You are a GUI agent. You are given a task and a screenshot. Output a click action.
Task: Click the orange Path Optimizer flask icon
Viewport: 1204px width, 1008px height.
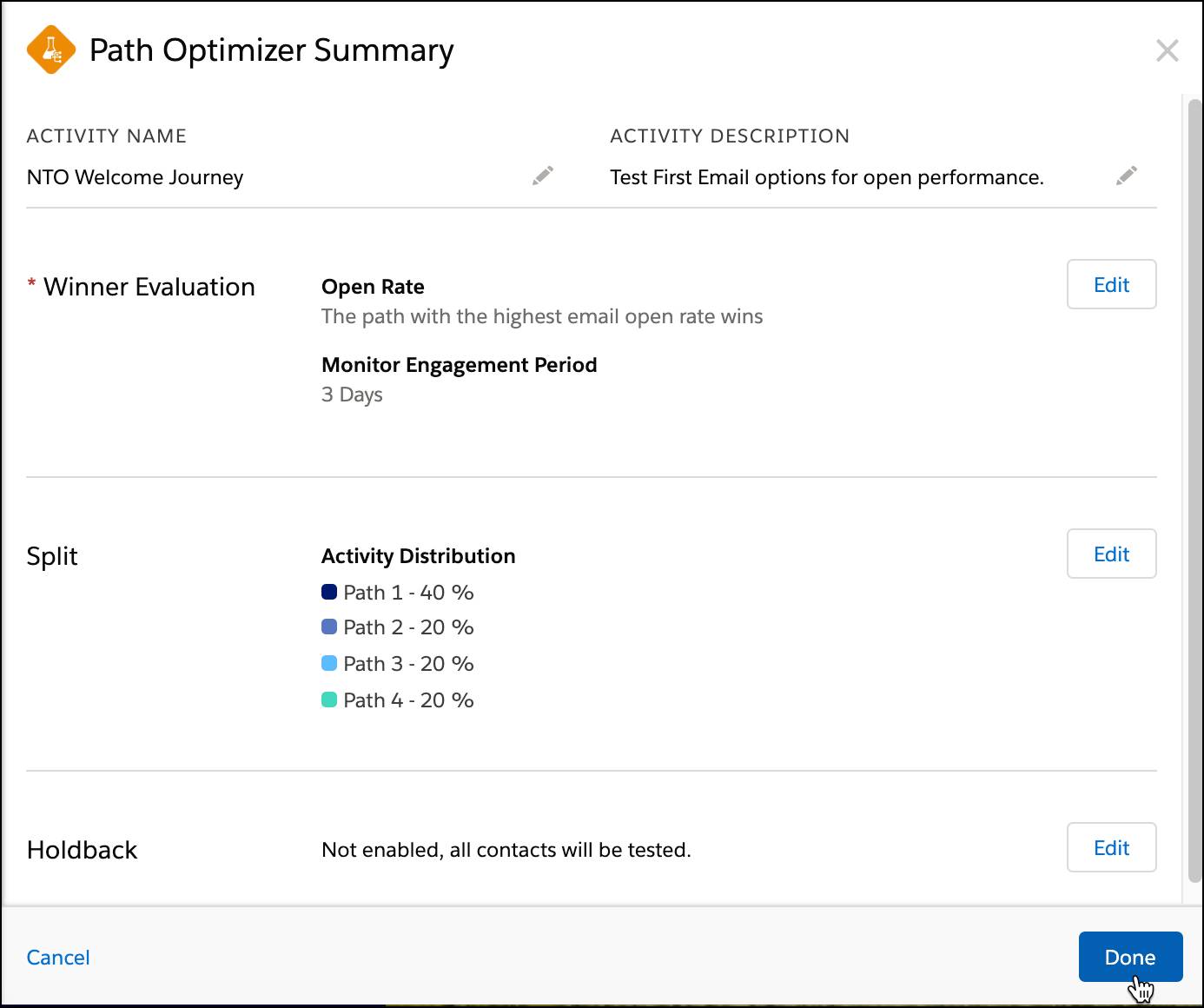click(x=51, y=50)
